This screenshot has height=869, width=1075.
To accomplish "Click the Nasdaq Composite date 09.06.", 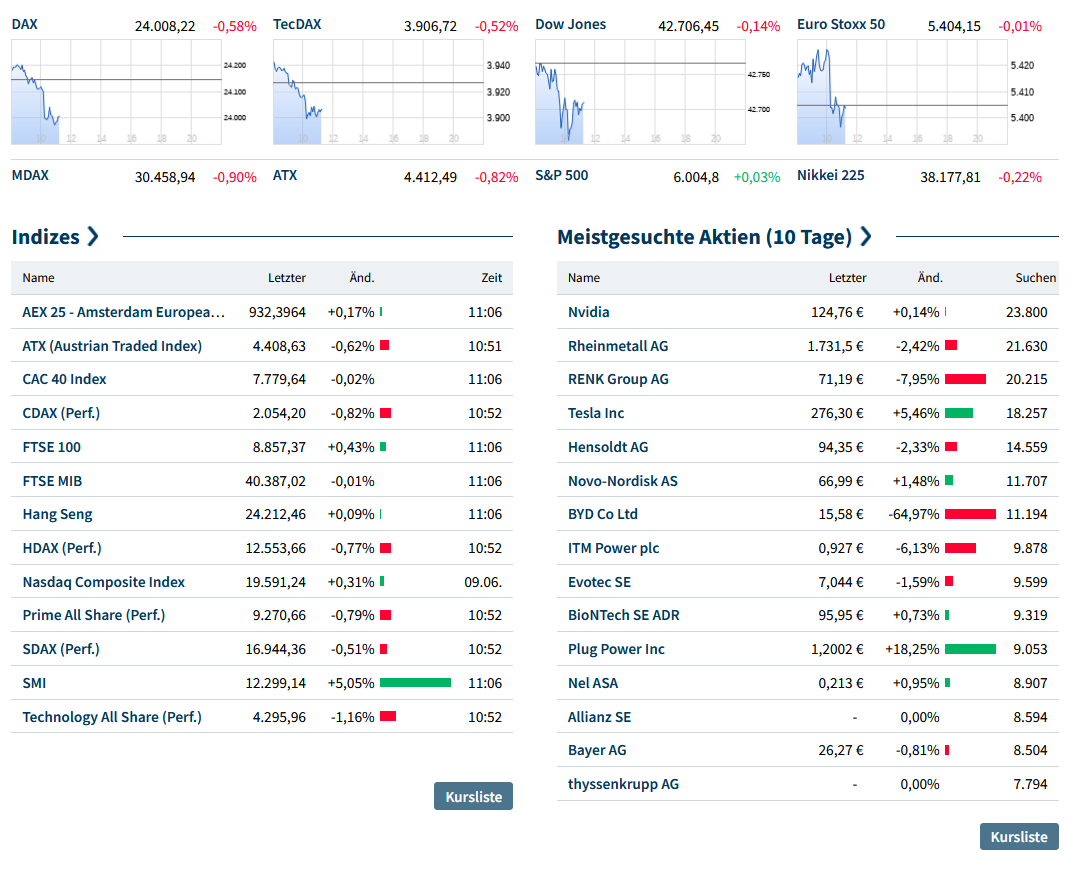I will [483, 583].
